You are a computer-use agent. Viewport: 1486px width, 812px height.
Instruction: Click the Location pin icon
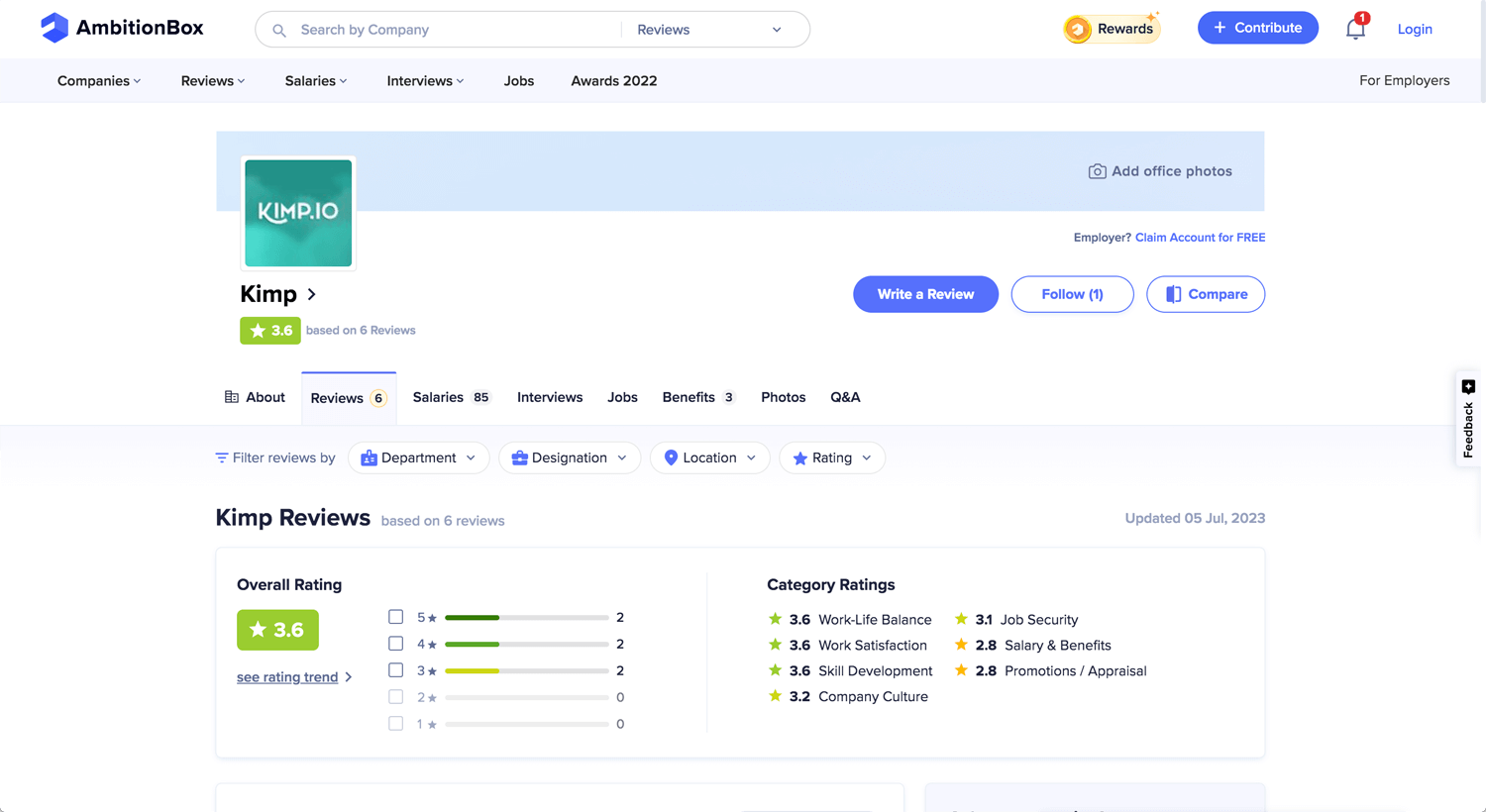pyautogui.click(x=671, y=457)
